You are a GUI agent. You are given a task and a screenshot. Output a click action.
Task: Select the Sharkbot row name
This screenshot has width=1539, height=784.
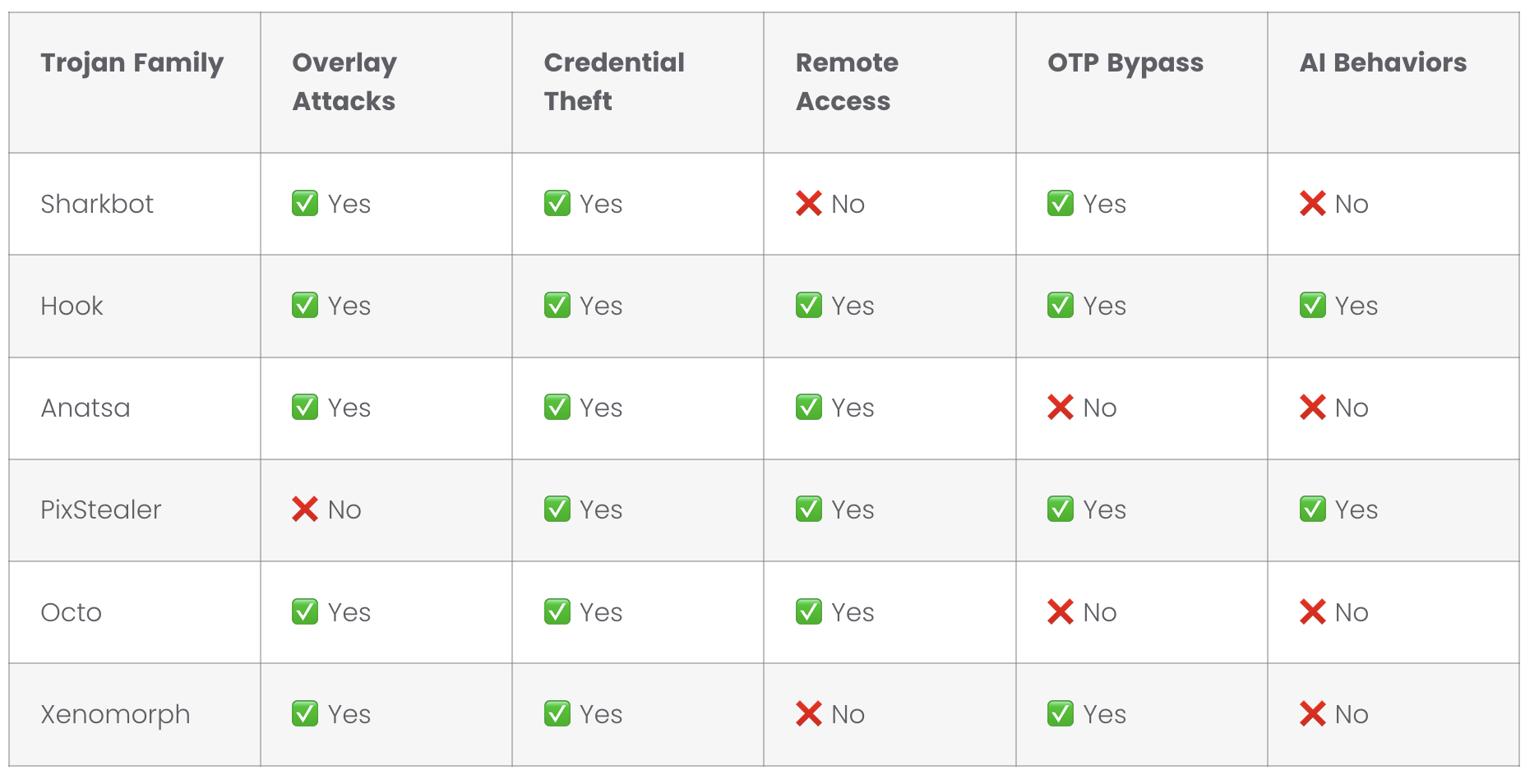97,204
